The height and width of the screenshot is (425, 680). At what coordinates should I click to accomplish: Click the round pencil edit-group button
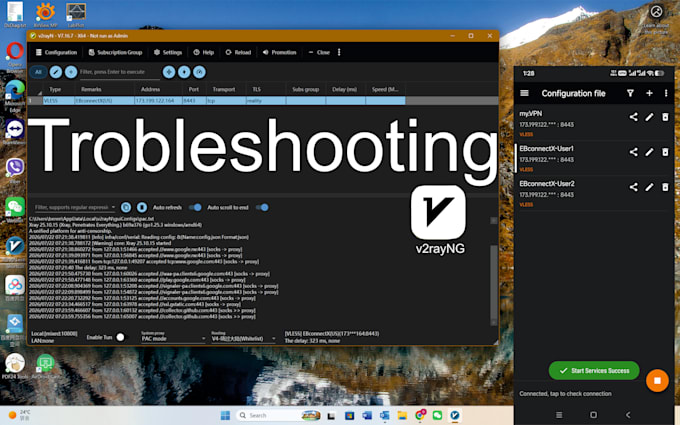[56, 72]
